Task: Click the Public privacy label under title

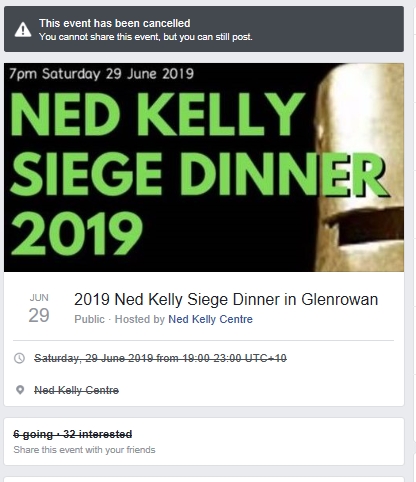Action: (x=89, y=319)
